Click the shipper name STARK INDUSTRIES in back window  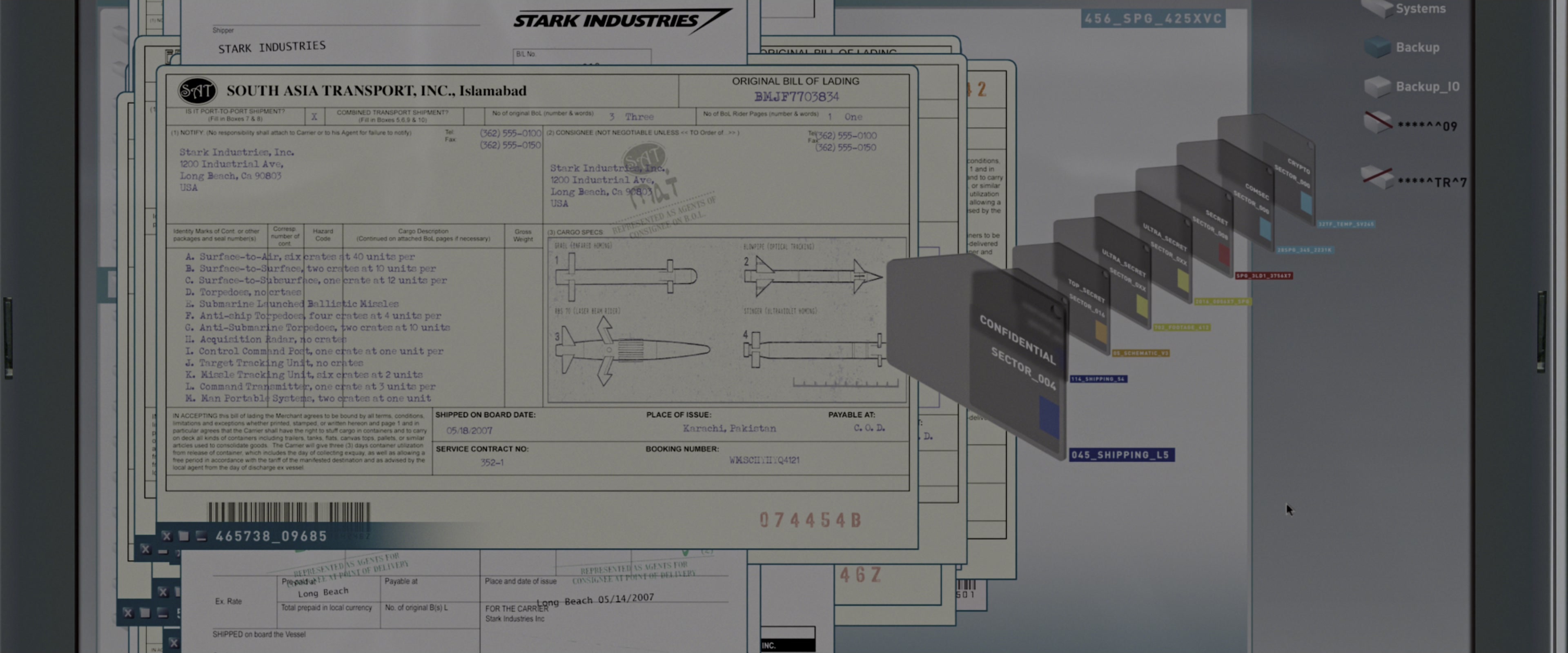click(272, 47)
